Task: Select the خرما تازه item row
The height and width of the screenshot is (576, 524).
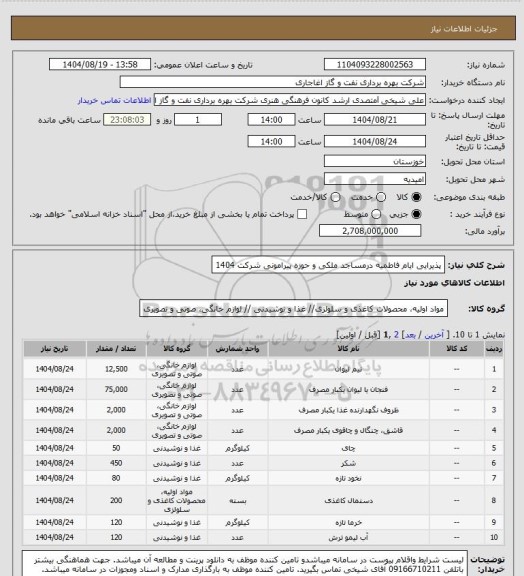Action: [x=263, y=522]
